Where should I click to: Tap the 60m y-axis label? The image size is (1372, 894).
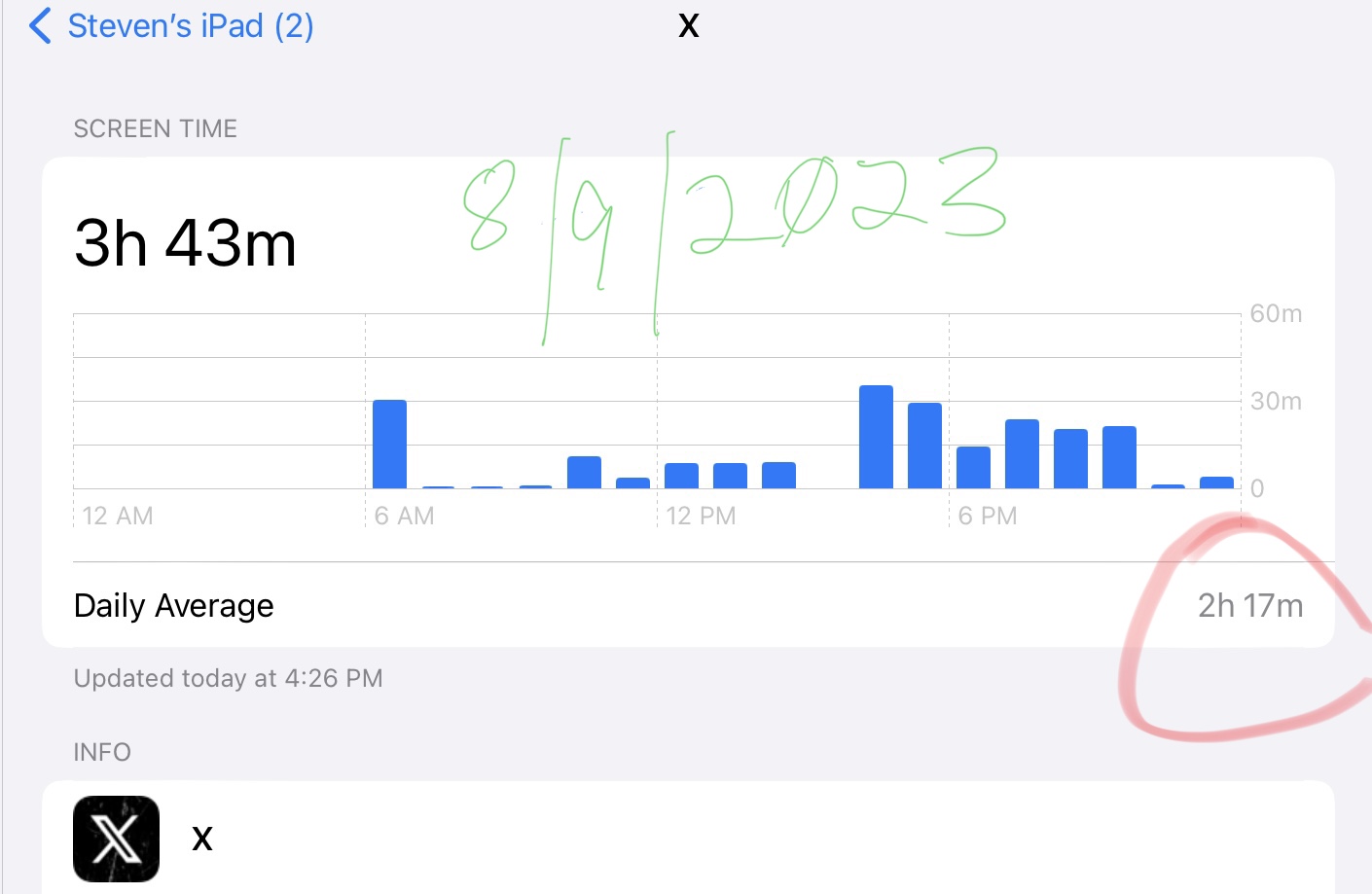pos(1276,314)
